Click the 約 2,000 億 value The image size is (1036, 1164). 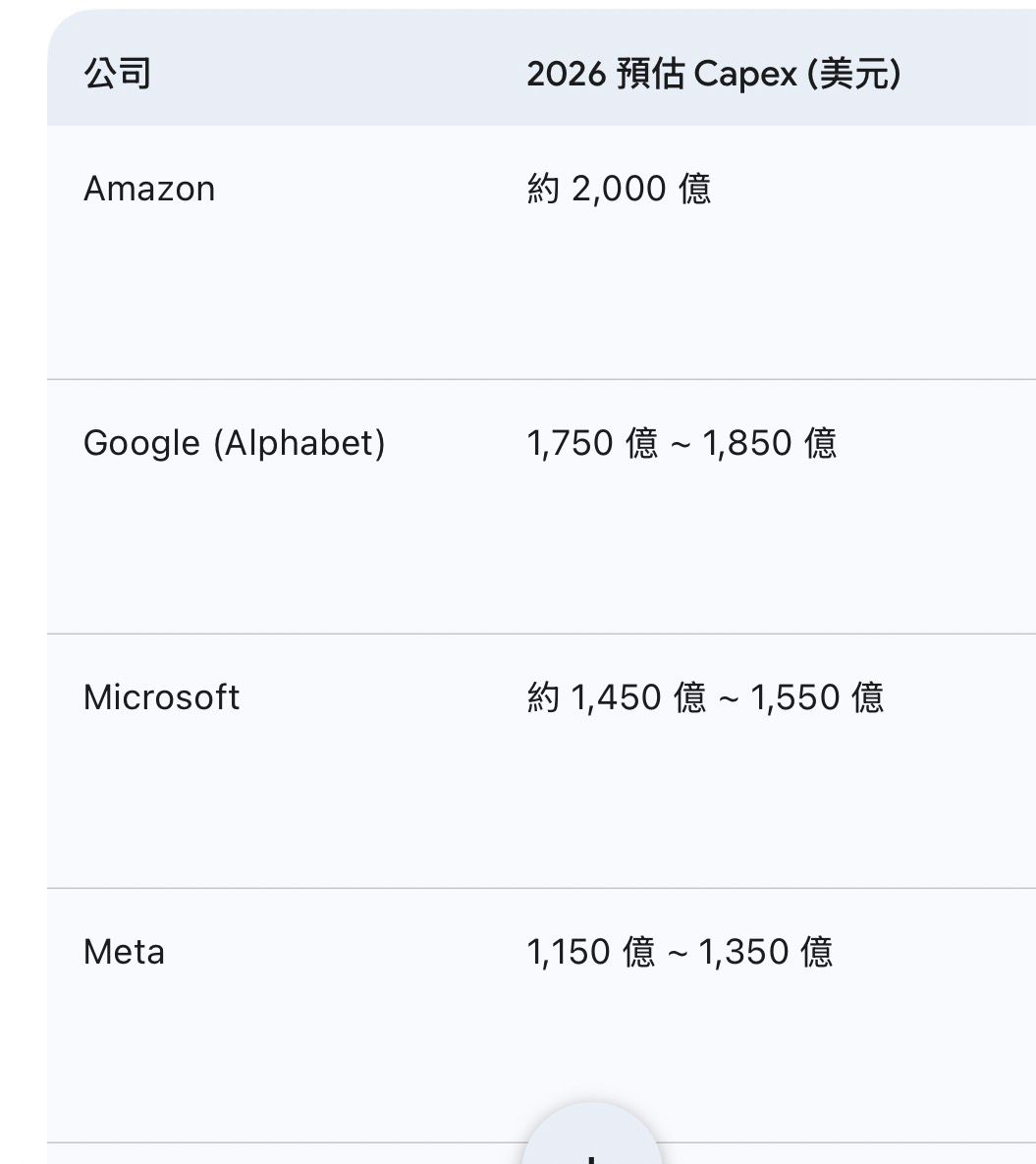coord(619,189)
